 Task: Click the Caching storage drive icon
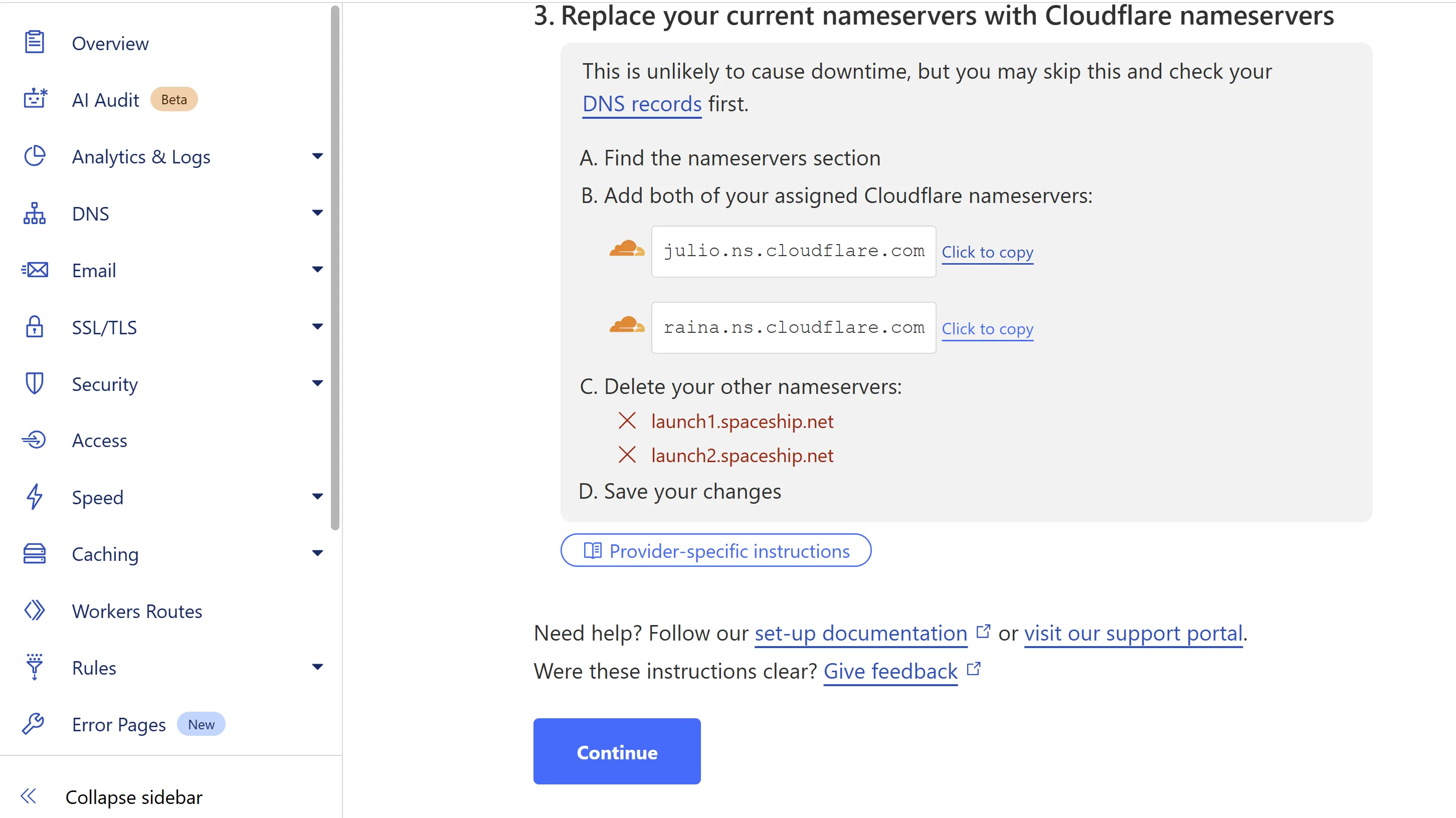click(x=35, y=554)
